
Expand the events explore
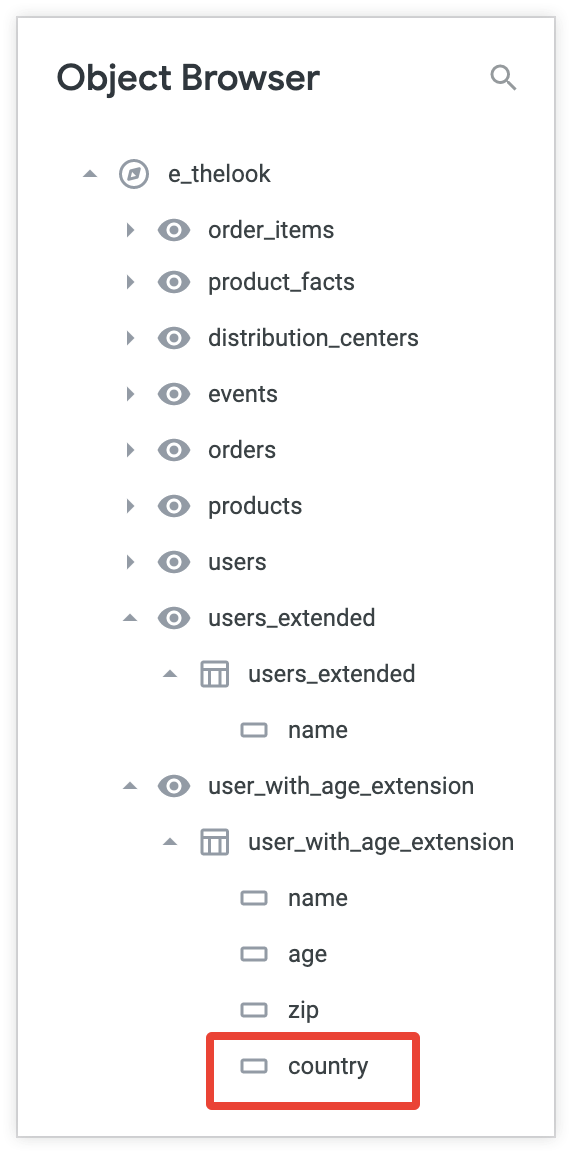click(x=130, y=394)
